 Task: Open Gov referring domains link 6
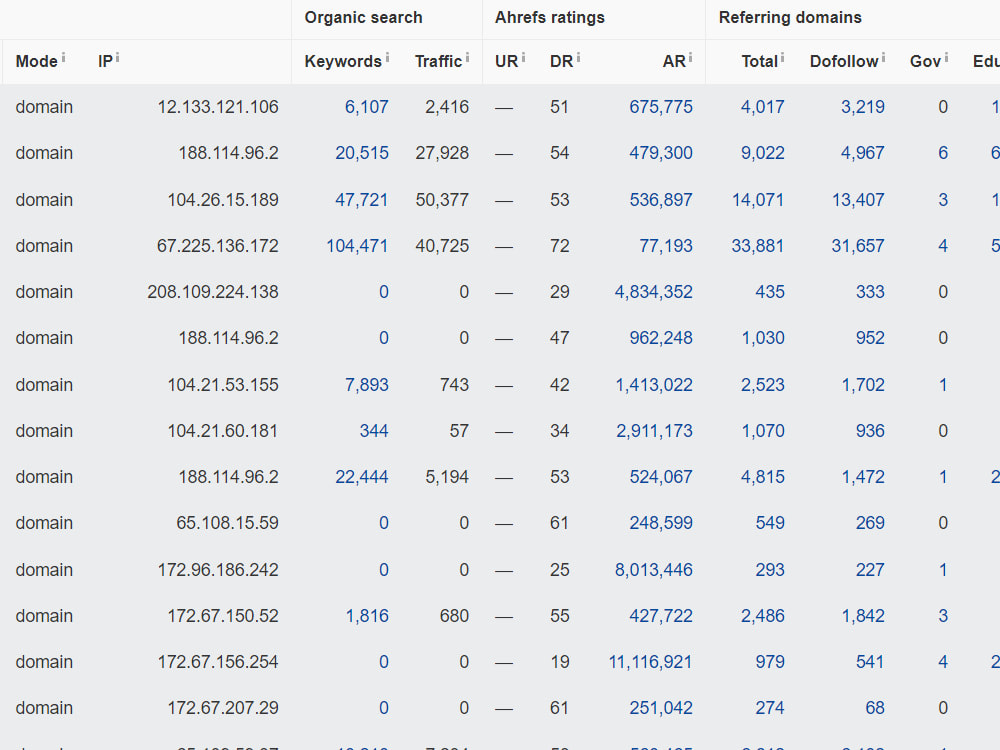[943, 153]
